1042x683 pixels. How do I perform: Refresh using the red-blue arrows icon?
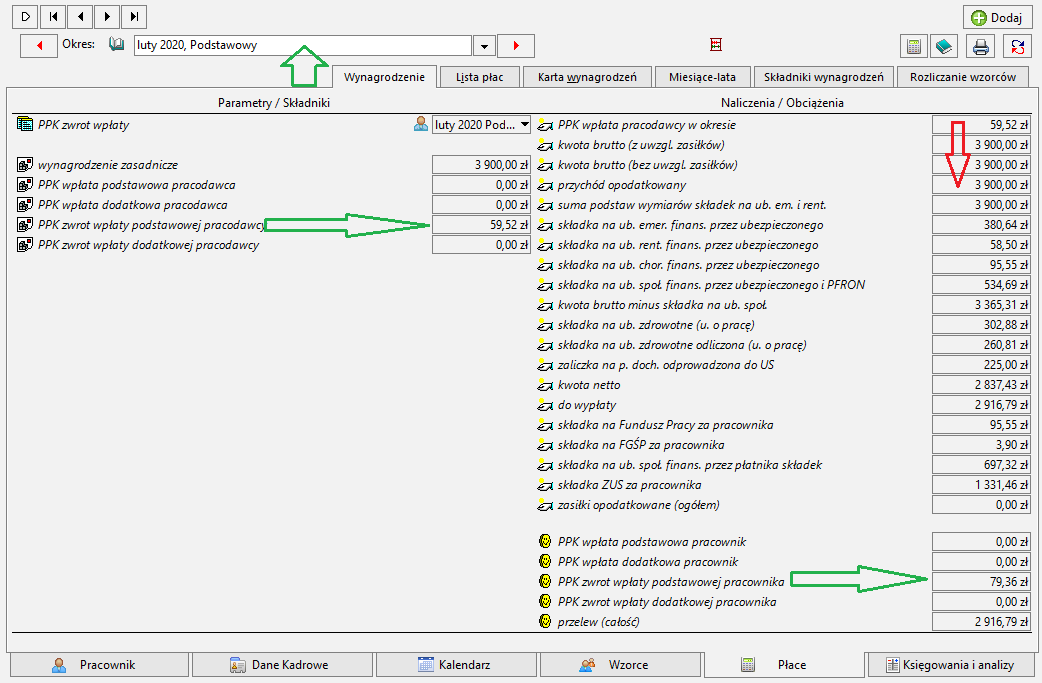click(x=1017, y=47)
